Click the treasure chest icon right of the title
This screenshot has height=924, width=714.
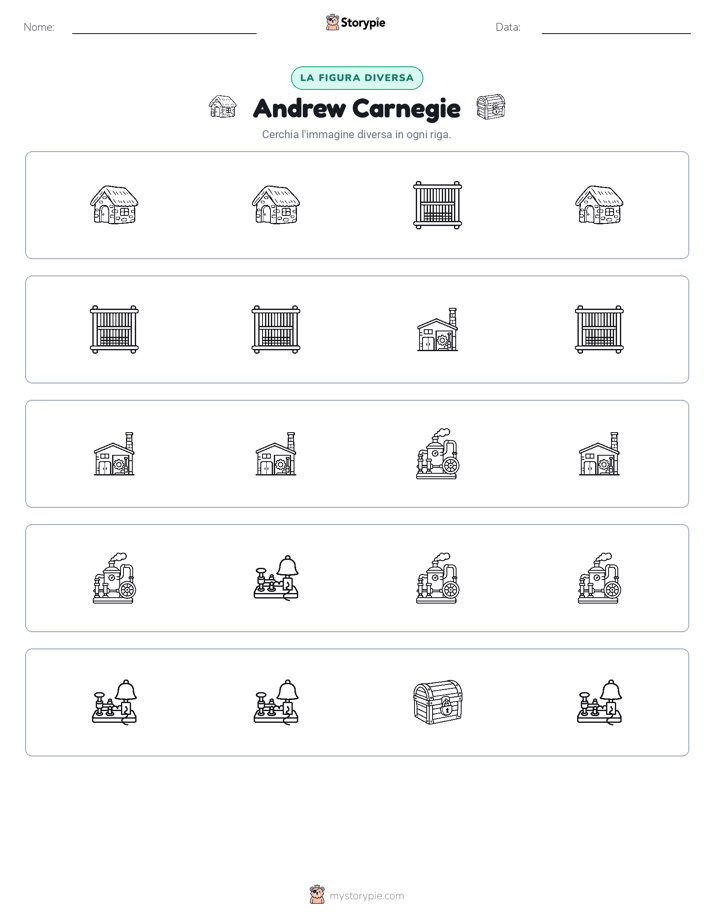tap(491, 107)
